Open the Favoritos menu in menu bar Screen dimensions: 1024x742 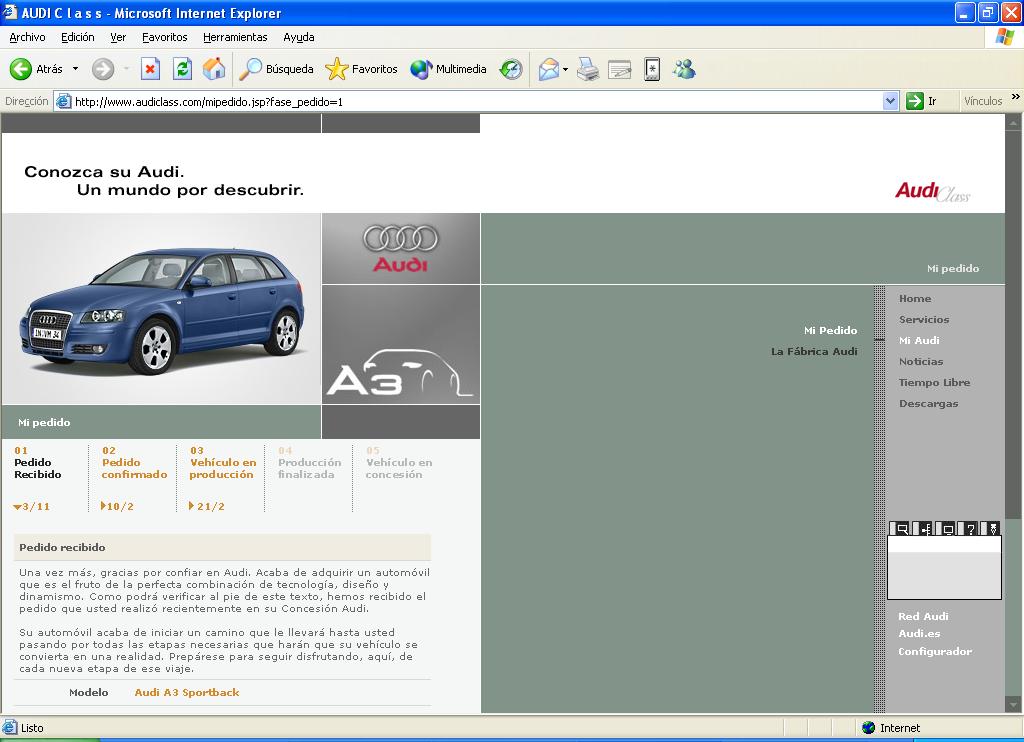(165, 37)
